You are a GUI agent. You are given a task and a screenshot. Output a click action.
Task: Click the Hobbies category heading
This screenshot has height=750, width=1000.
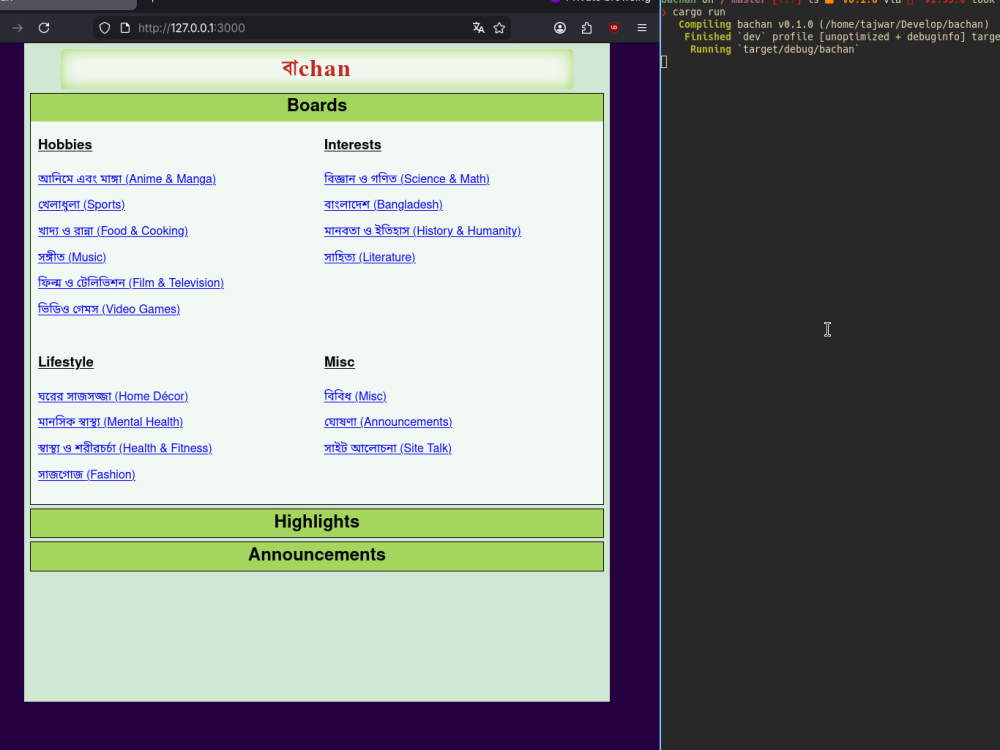tap(65, 145)
